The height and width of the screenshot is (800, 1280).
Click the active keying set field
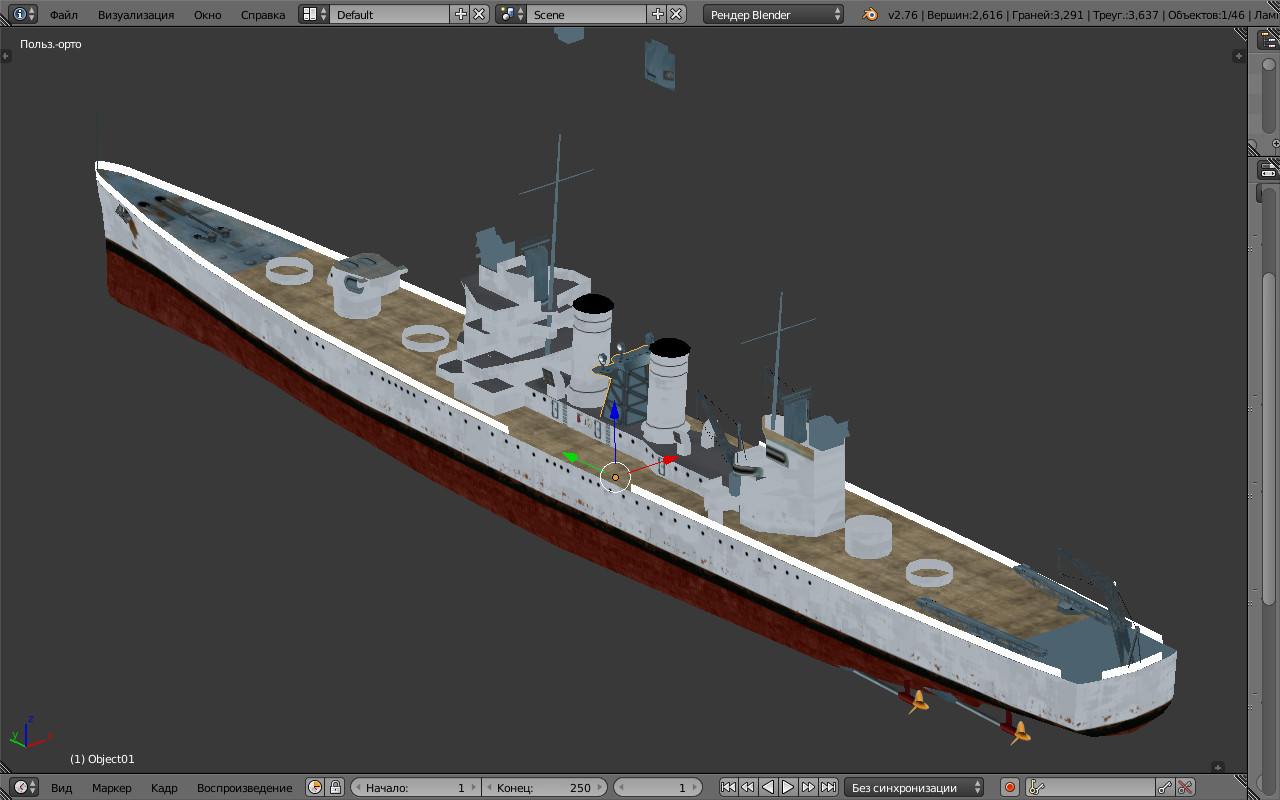(1091, 787)
